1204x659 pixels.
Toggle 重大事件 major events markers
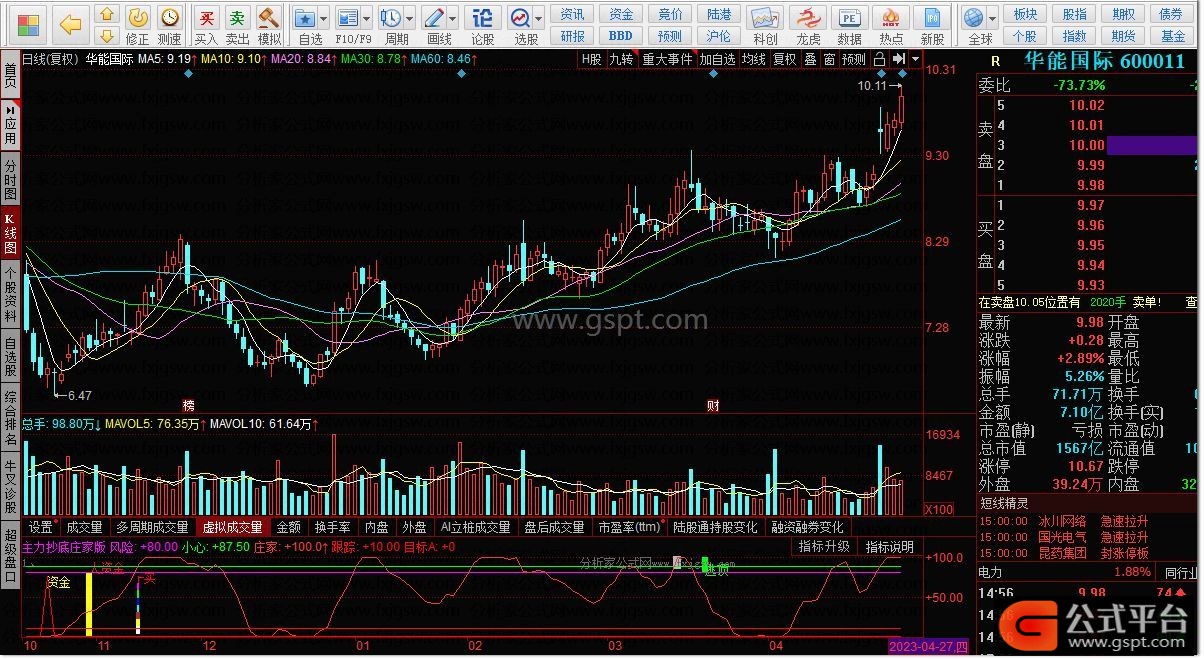[667, 59]
